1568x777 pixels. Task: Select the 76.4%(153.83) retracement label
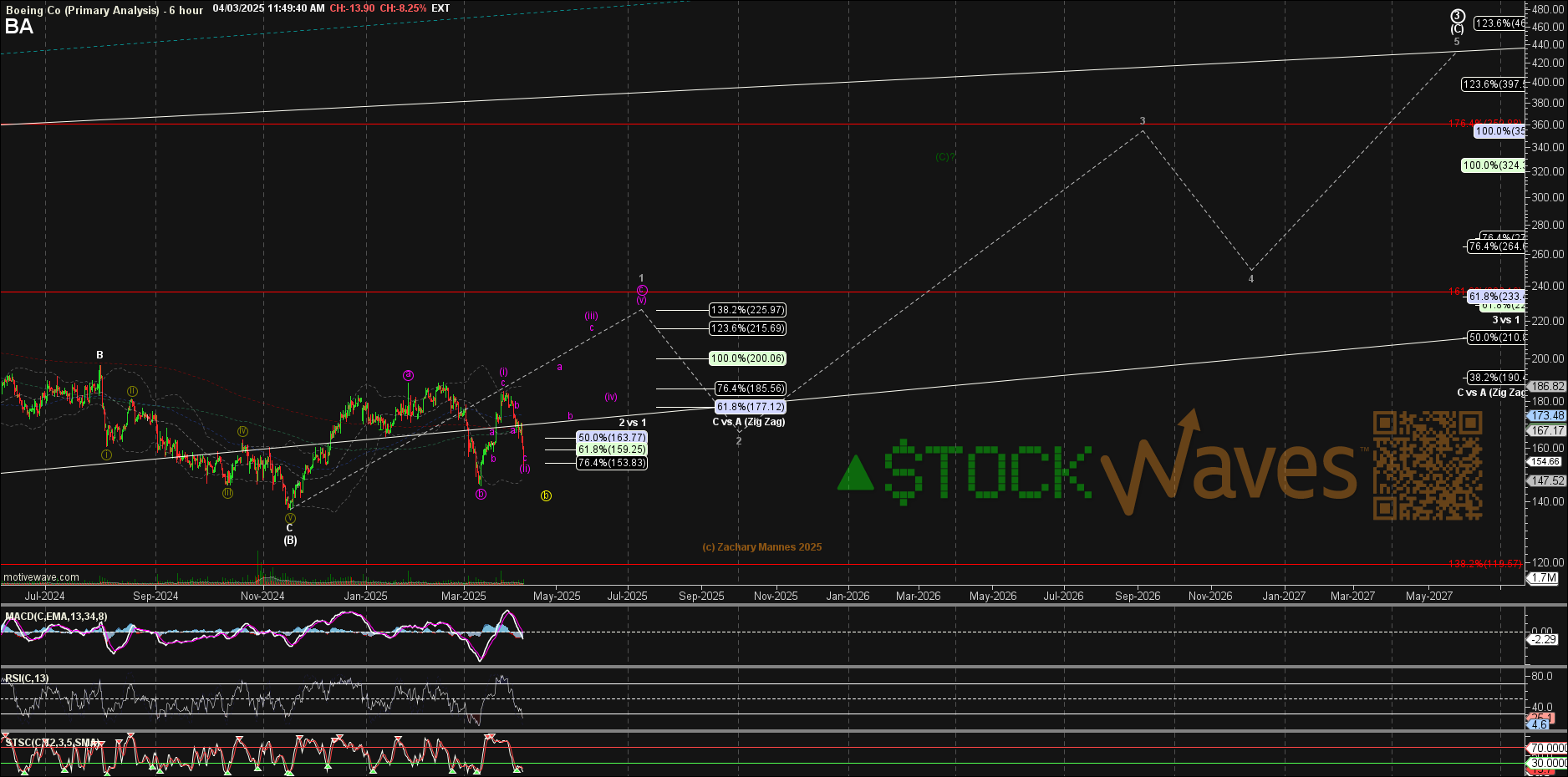612,463
